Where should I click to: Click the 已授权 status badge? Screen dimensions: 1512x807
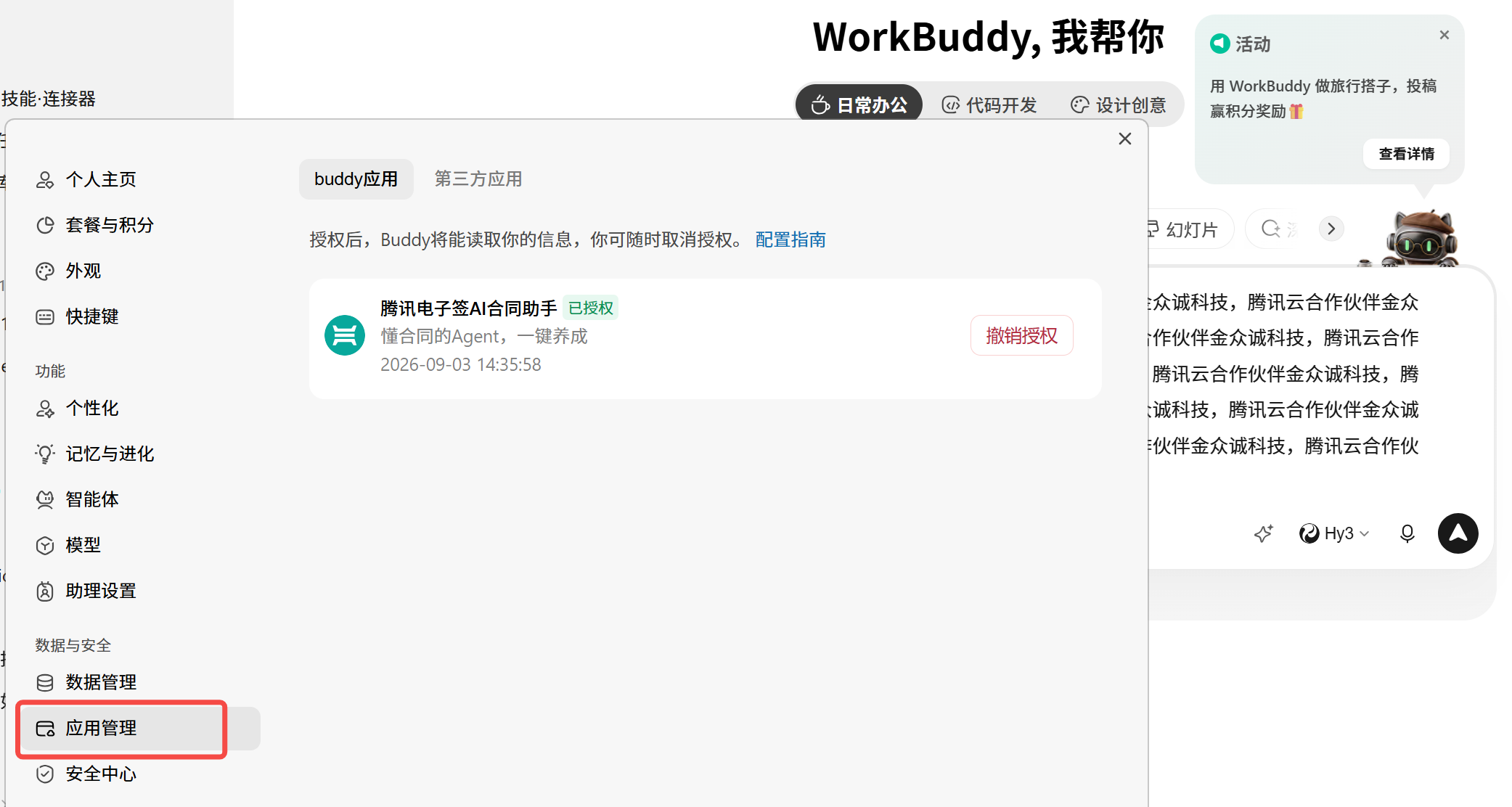point(591,308)
